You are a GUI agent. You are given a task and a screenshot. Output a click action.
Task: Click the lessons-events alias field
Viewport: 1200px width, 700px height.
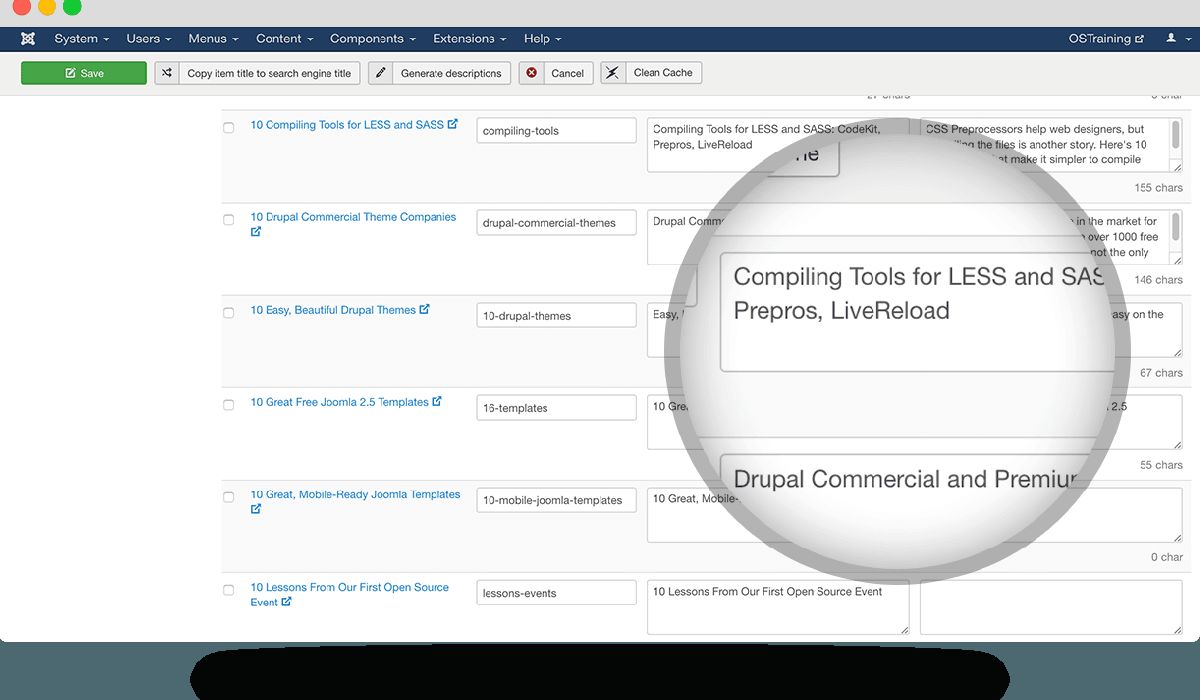(x=557, y=592)
